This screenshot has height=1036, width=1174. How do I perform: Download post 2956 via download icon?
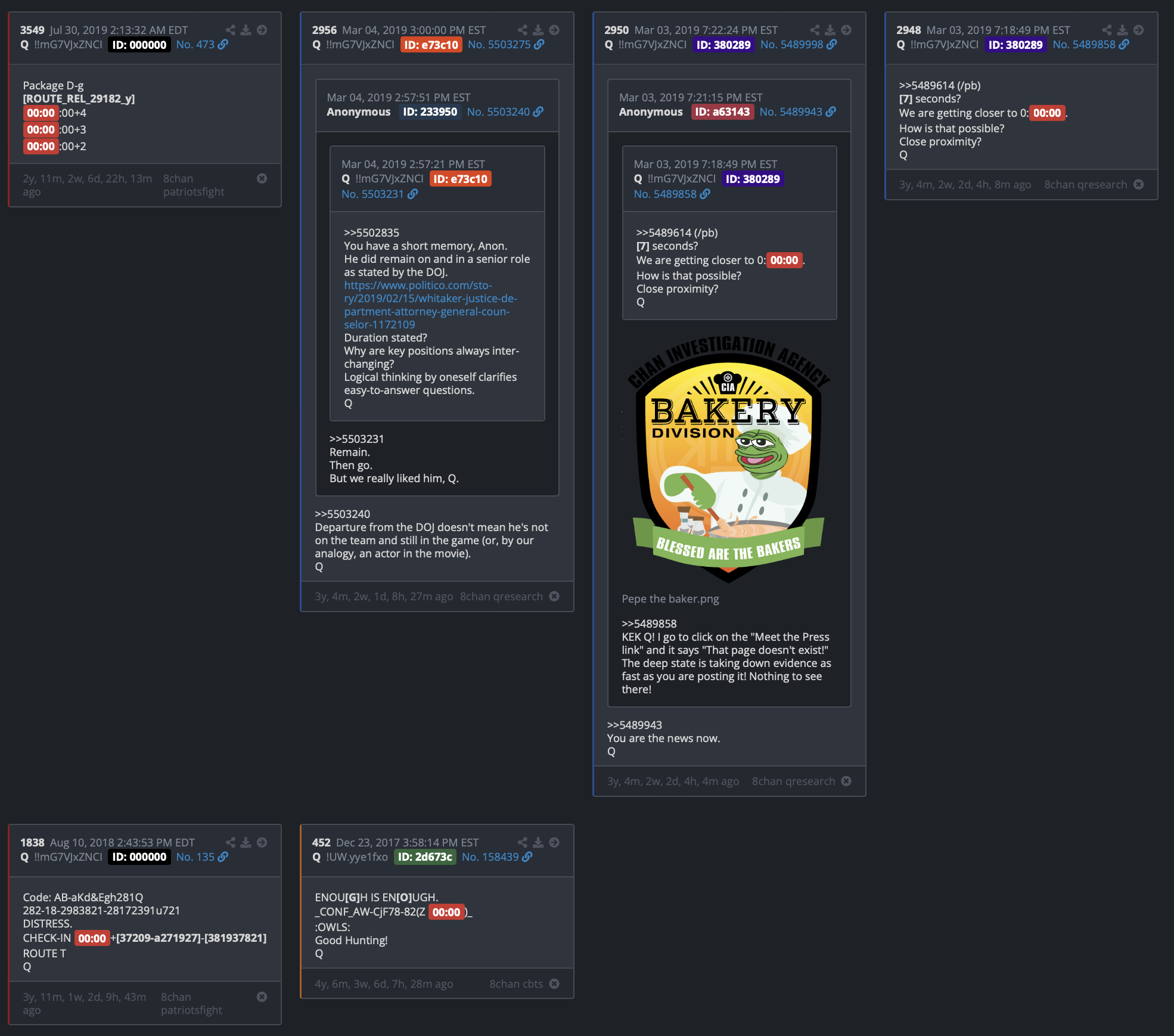pyautogui.click(x=538, y=30)
